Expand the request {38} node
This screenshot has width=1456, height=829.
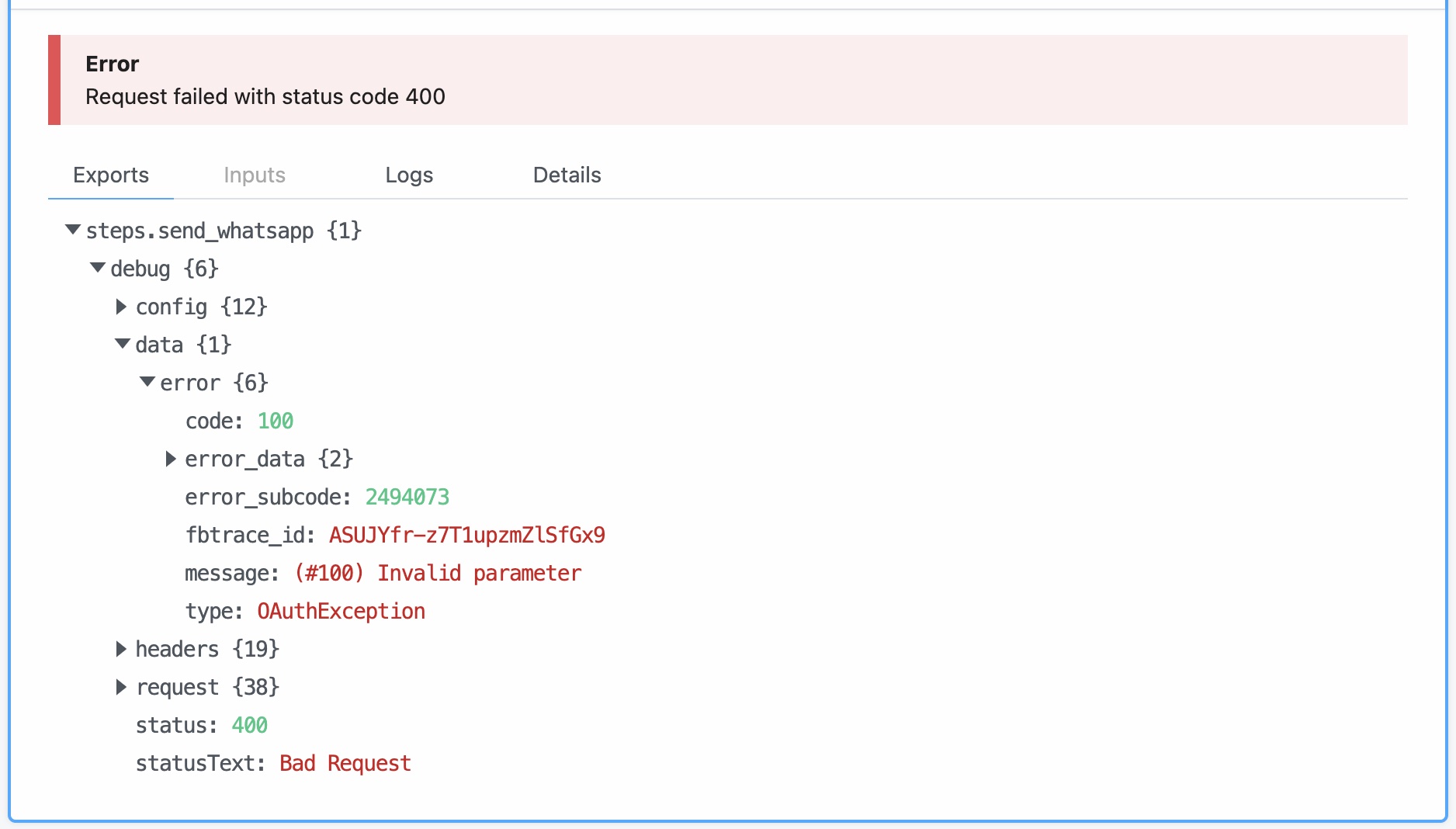point(121,687)
